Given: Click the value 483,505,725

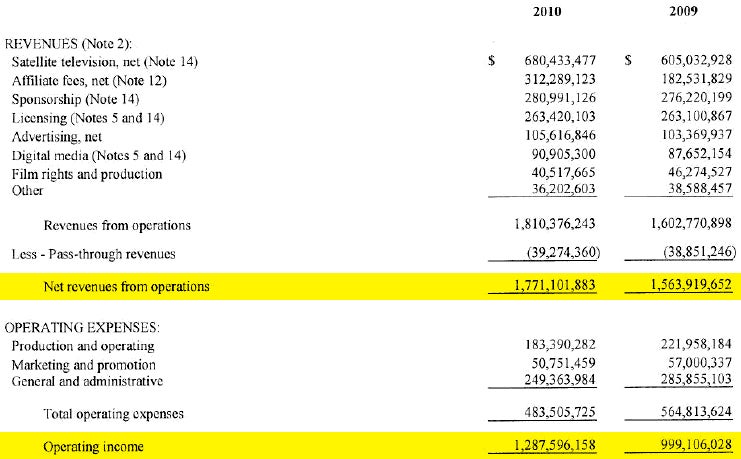Looking at the screenshot, I should tap(560, 413).
